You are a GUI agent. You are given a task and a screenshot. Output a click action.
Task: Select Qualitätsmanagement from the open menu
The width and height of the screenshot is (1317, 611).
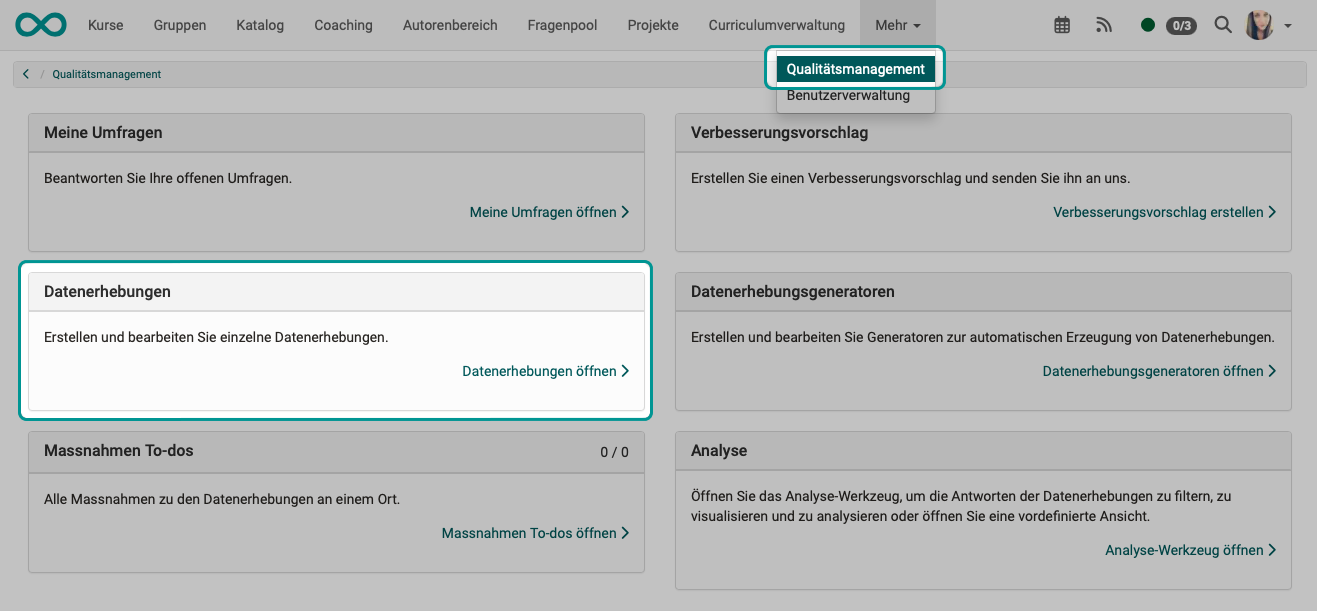pyautogui.click(x=855, y=68)
